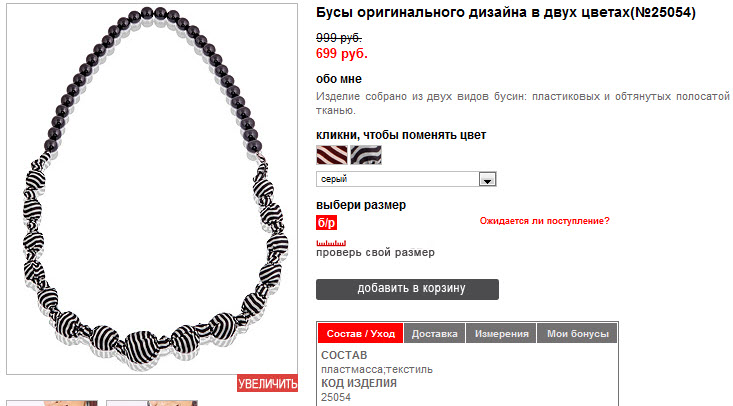The width and height of the screenshot is (733, 406).
Task: Open the проверь свой размер link
Action: [x=375, y=253]
